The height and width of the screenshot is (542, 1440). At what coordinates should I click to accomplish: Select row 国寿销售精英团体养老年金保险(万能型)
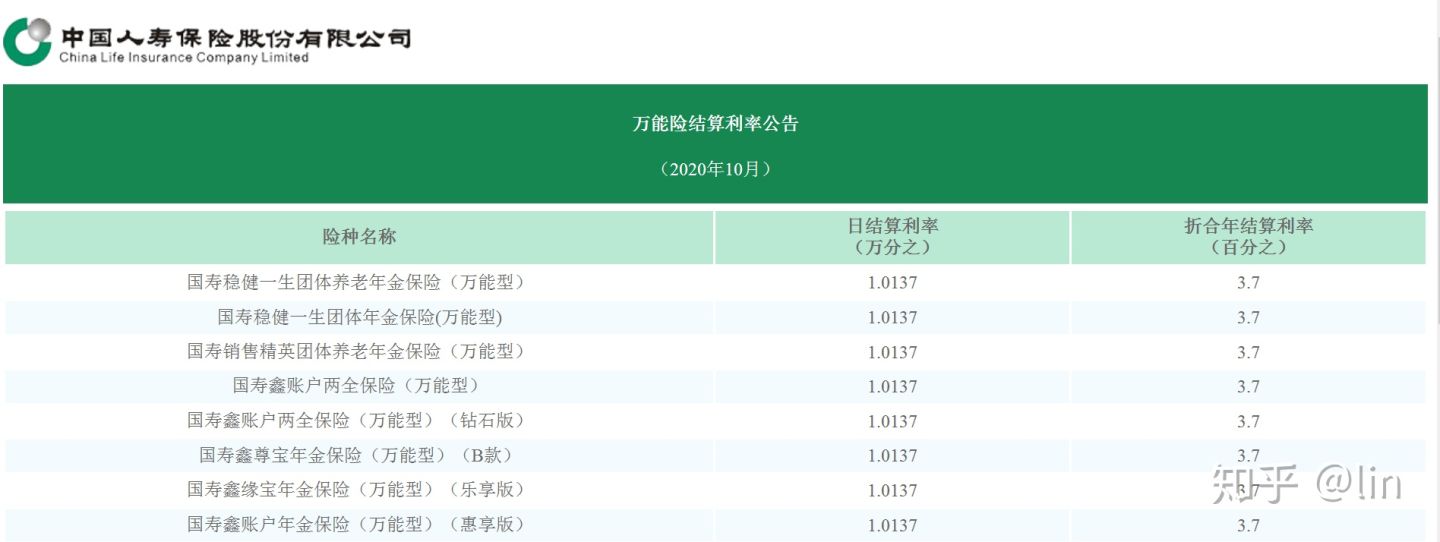715,352
